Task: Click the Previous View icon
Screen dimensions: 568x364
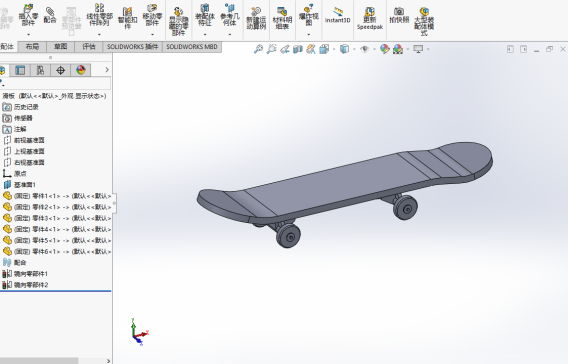Action: coord(285,49)
